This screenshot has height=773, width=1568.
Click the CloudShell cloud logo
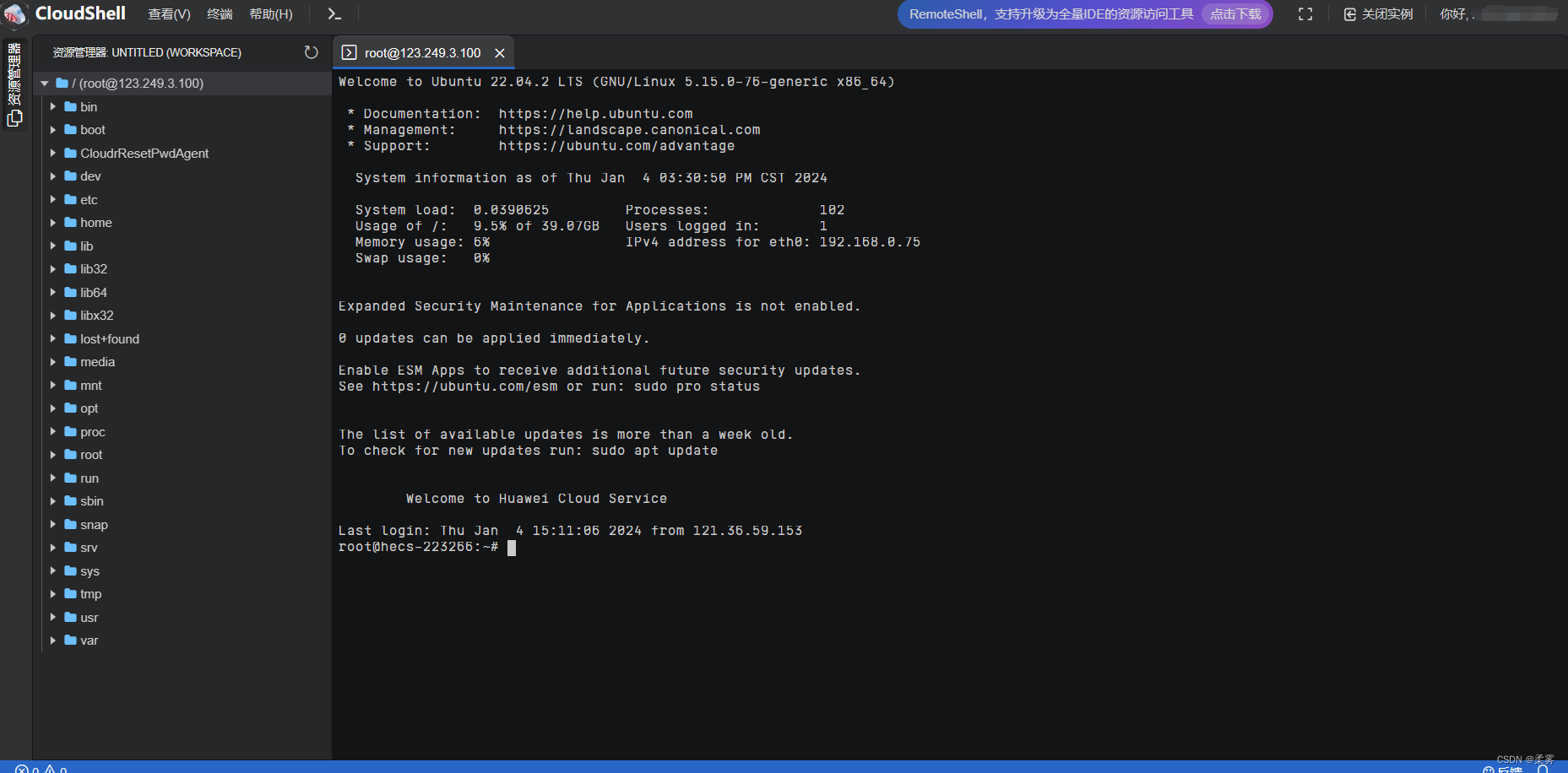click(15, 14)
